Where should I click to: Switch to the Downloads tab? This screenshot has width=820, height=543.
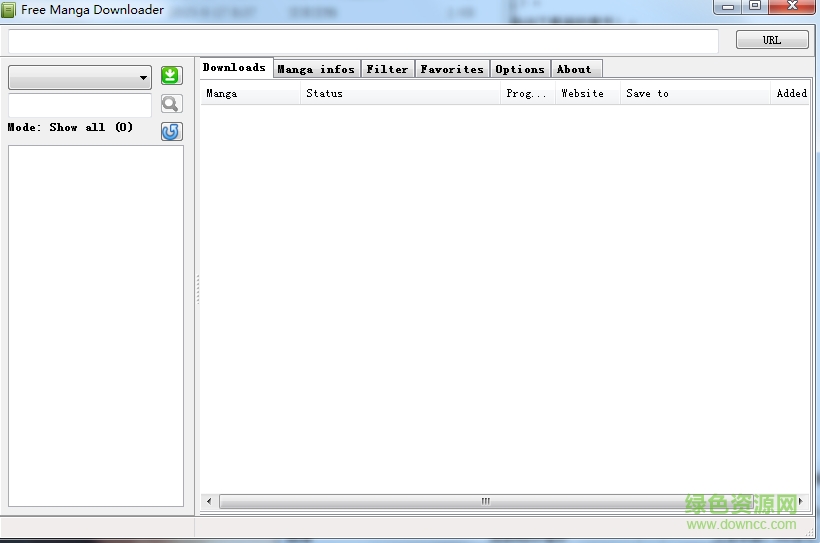(x=235, y=68)
